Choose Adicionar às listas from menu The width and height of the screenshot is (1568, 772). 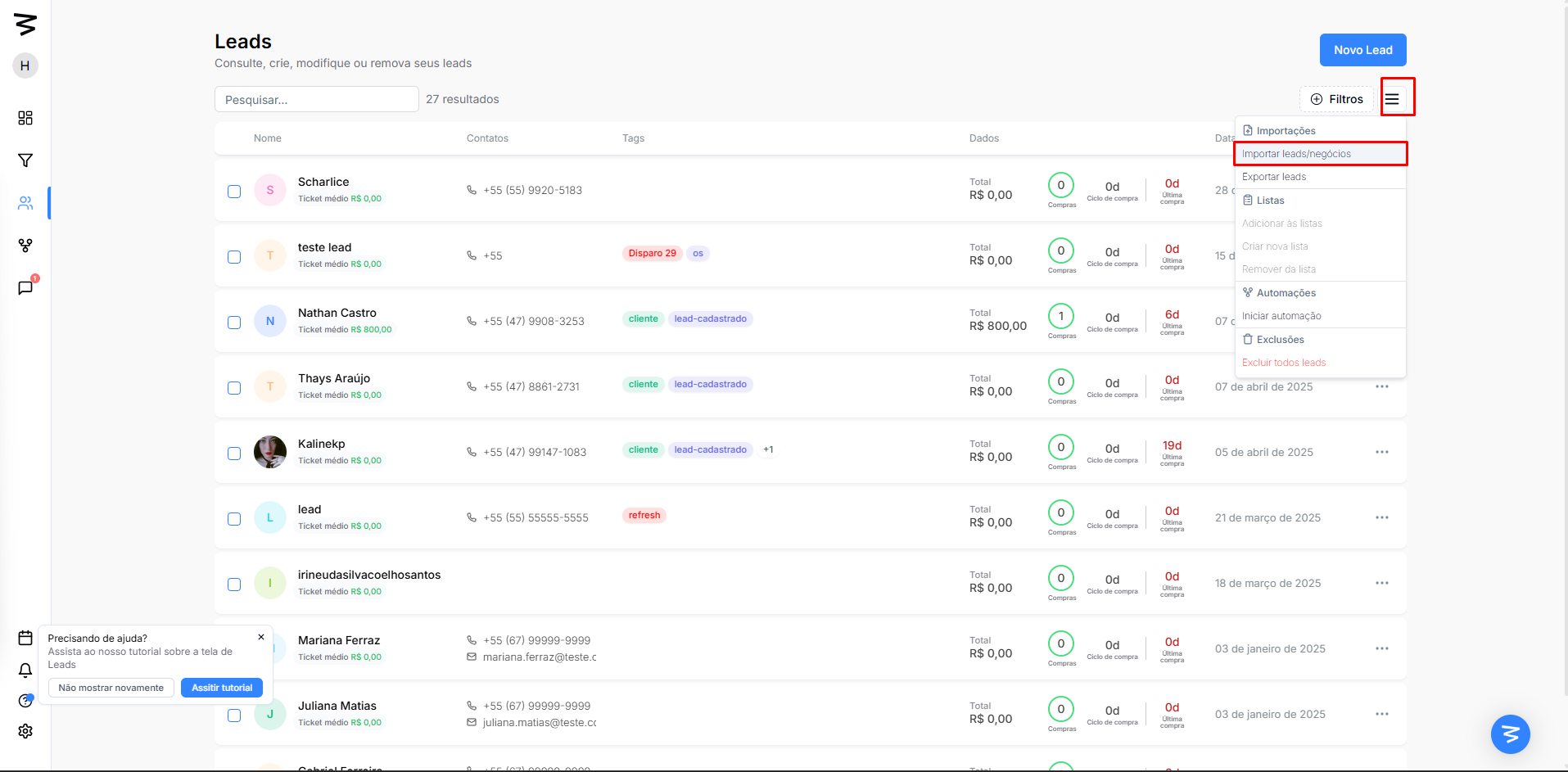pyautogui.click(x=1320, y=223)
